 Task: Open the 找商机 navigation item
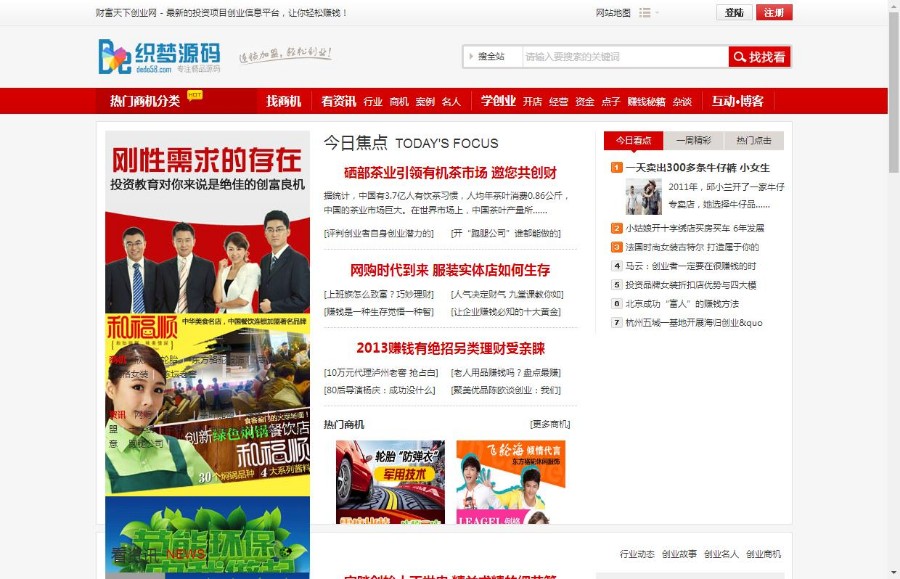point(284,102)
